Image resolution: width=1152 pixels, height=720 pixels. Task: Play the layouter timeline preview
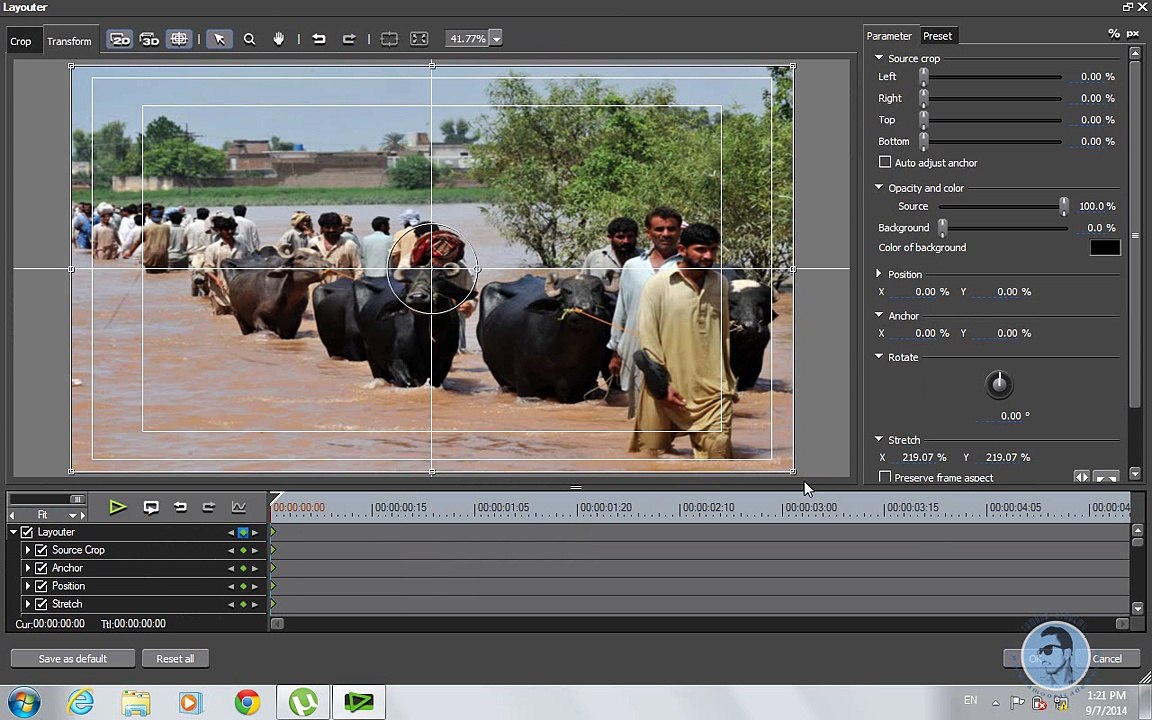(x=118, y=507)
